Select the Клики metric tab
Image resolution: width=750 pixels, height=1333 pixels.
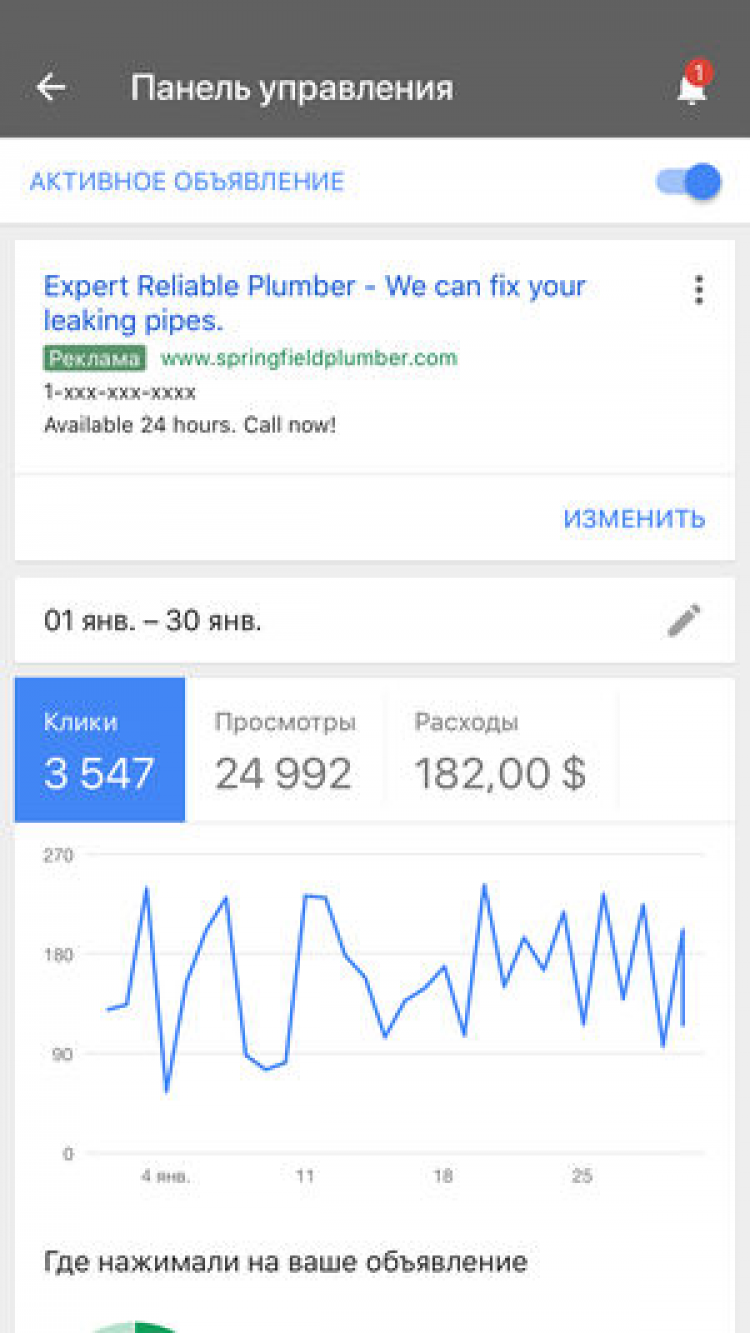(100, 750)
